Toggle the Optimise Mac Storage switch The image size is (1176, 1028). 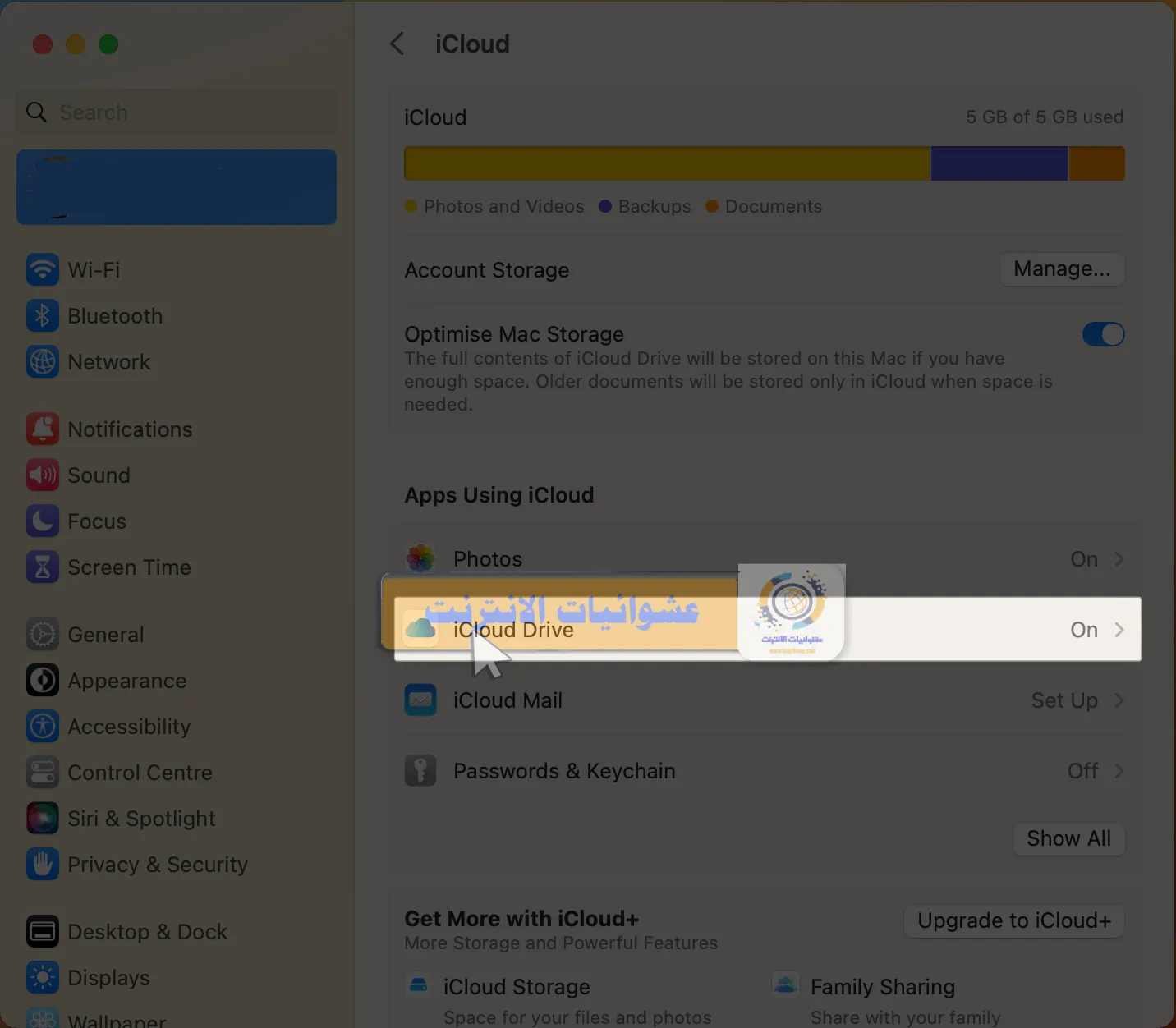click(x=1103, y=334)
